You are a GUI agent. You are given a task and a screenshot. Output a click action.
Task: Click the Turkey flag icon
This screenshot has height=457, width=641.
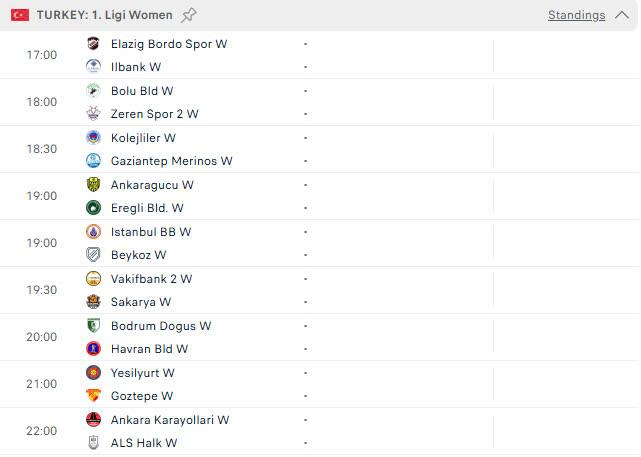coord(20,15)
